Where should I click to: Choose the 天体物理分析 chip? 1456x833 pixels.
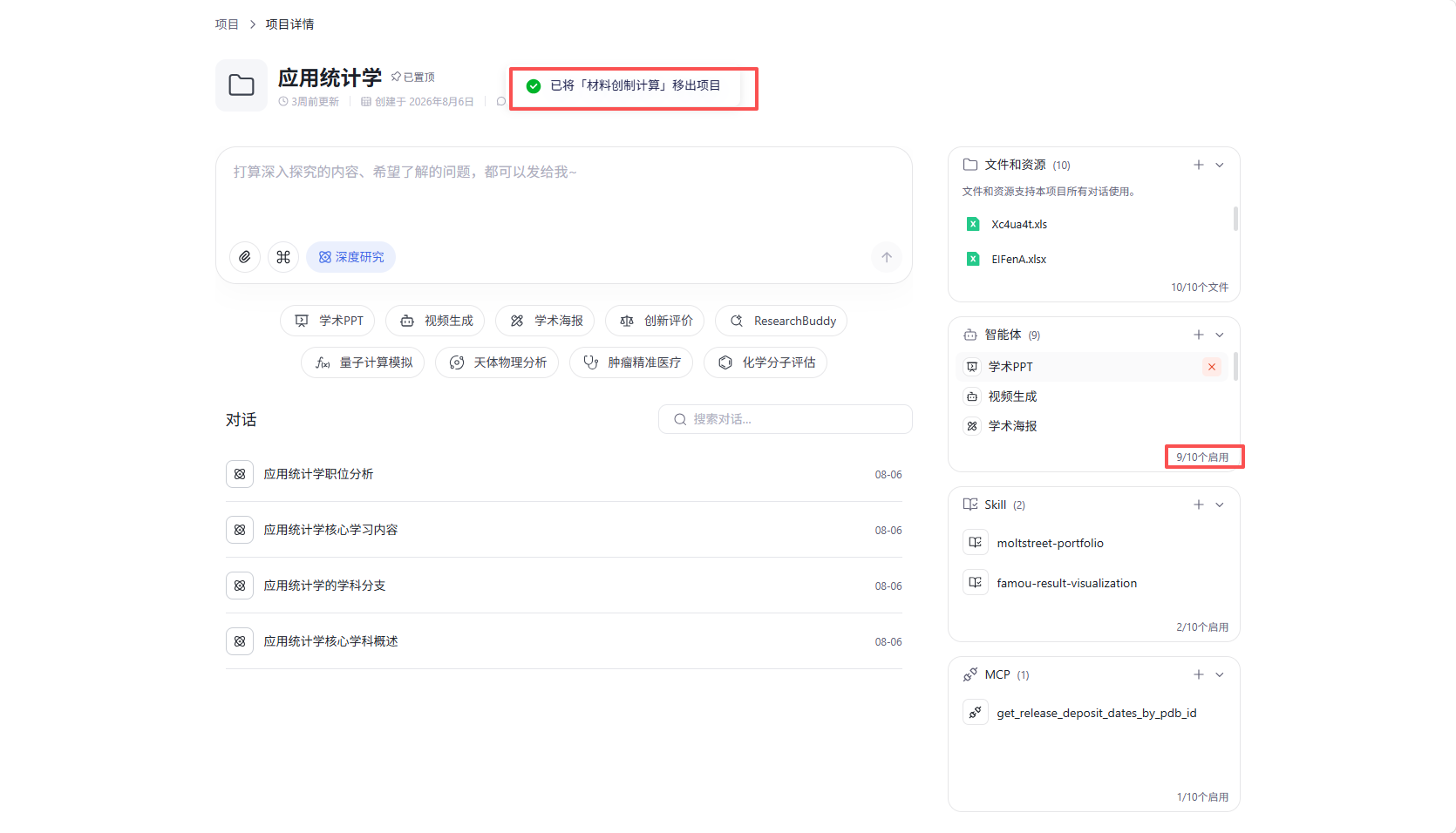(x=497, y=362)
